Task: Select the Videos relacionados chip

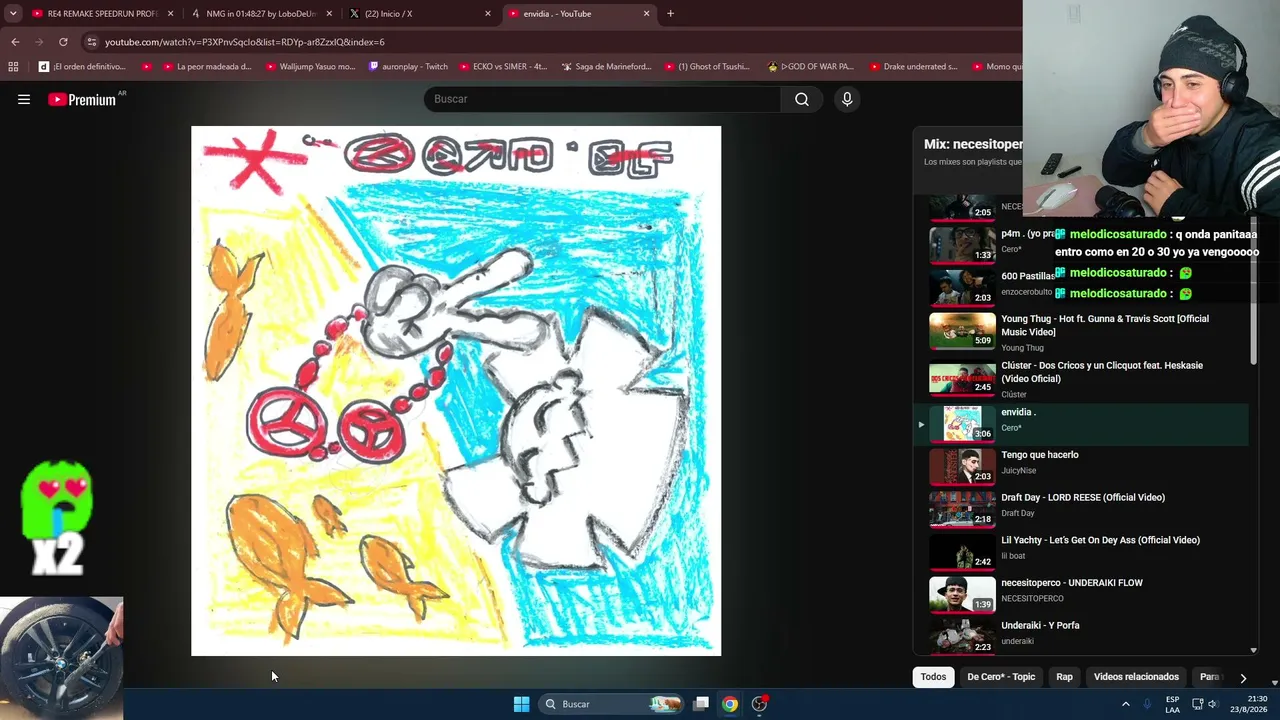Action: pyautogui.click(x=1136, y=677)
